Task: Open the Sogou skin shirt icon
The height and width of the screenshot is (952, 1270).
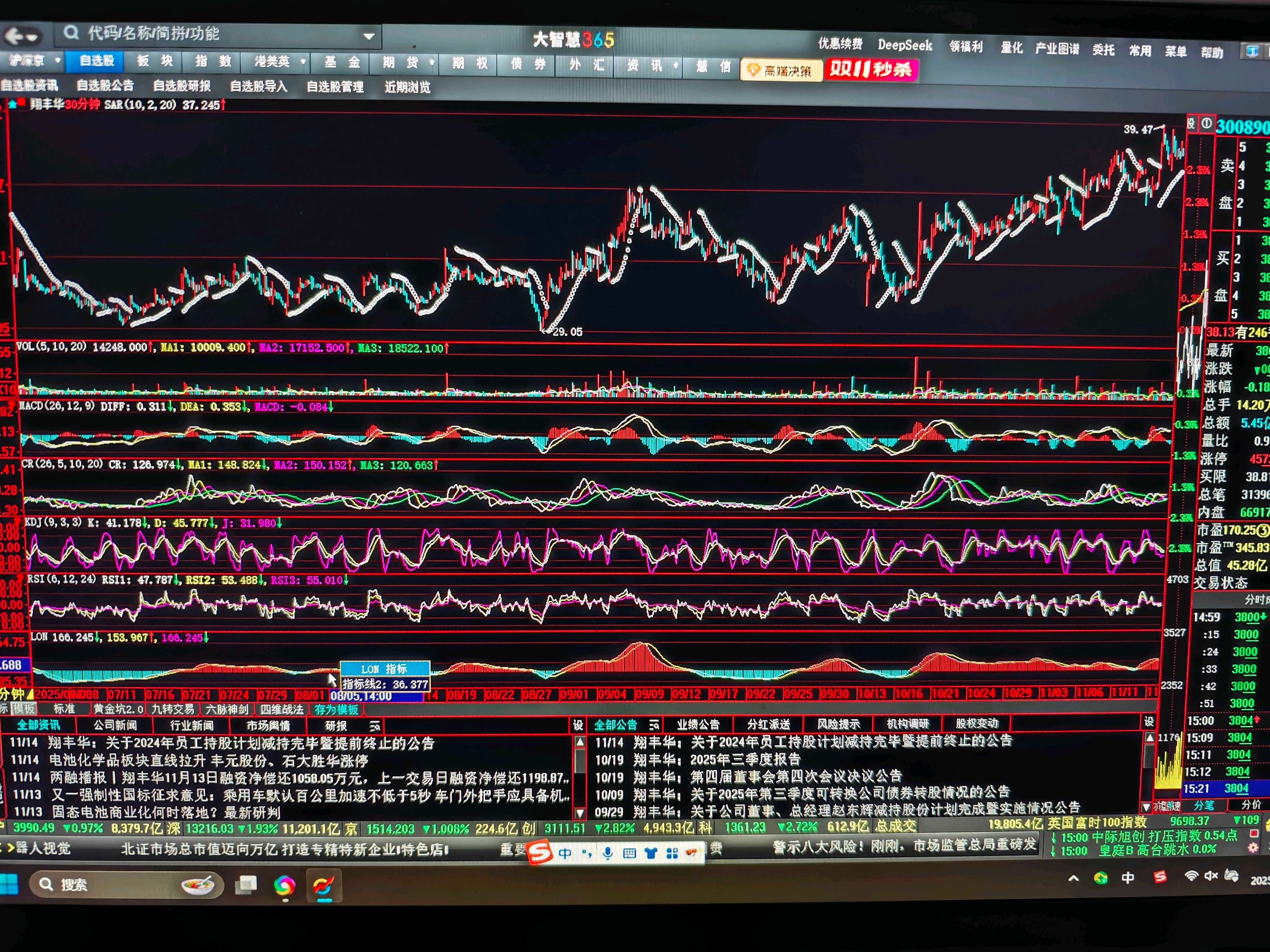Action: 651,853
